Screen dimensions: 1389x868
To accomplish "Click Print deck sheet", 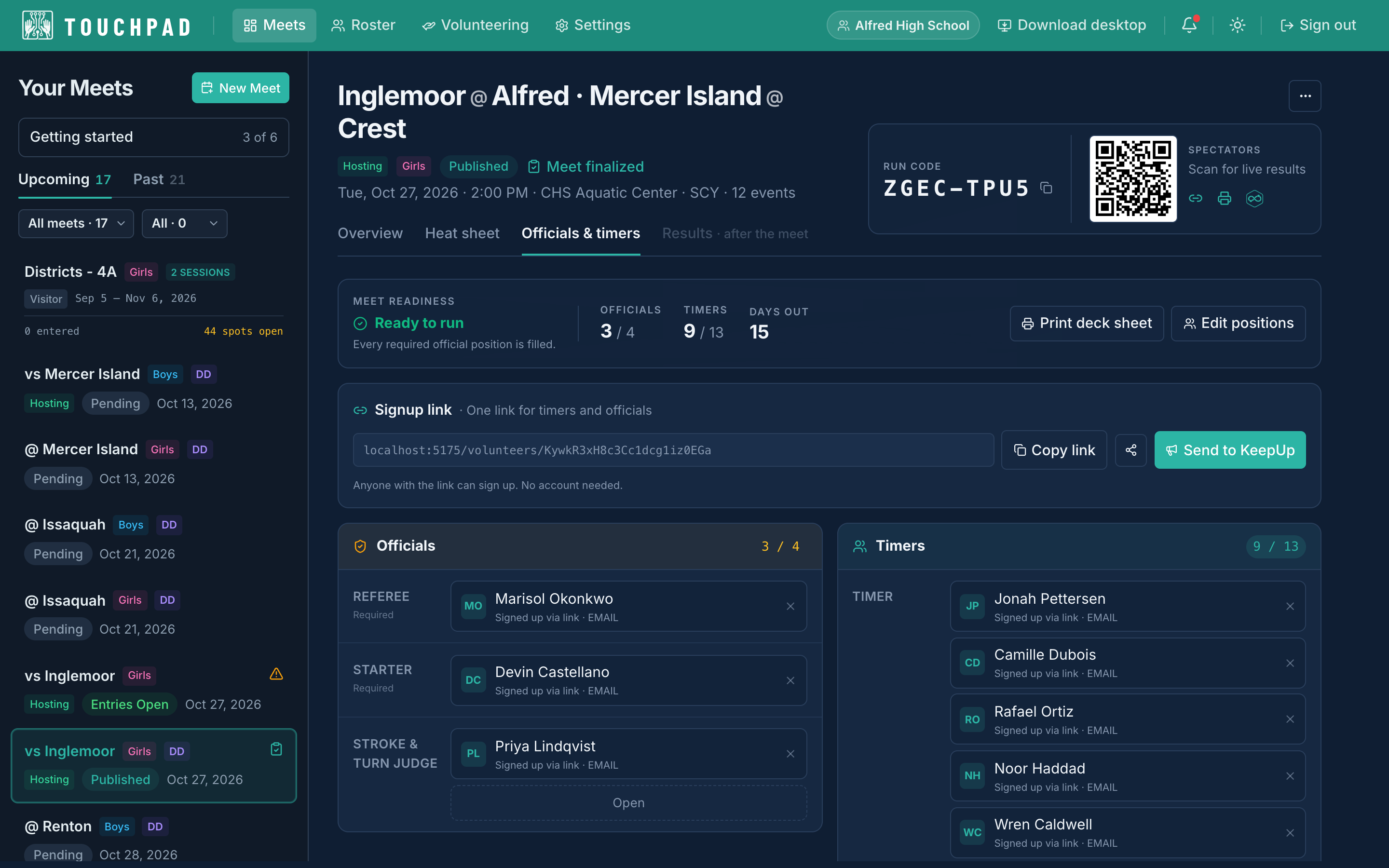I will pos(1087,323).
